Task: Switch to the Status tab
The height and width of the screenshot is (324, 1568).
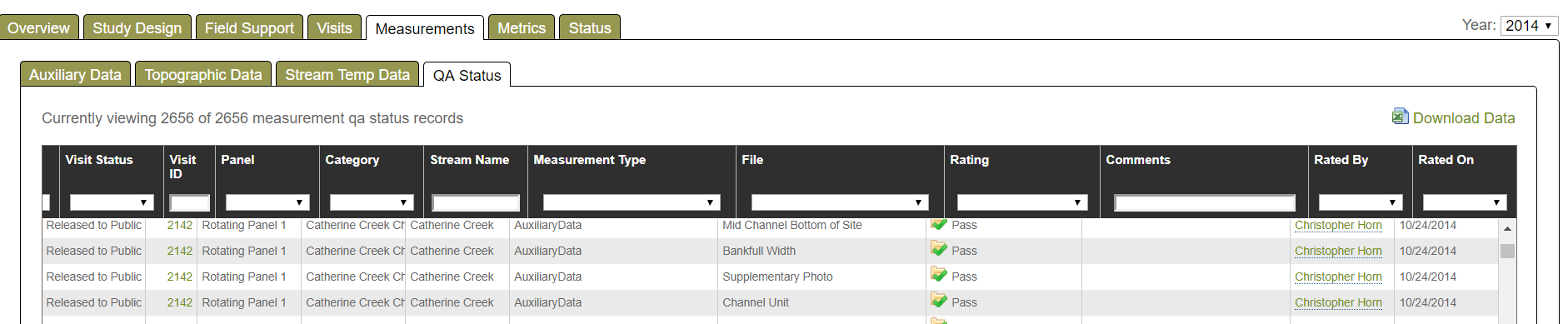Action: (x=590, y=27)
